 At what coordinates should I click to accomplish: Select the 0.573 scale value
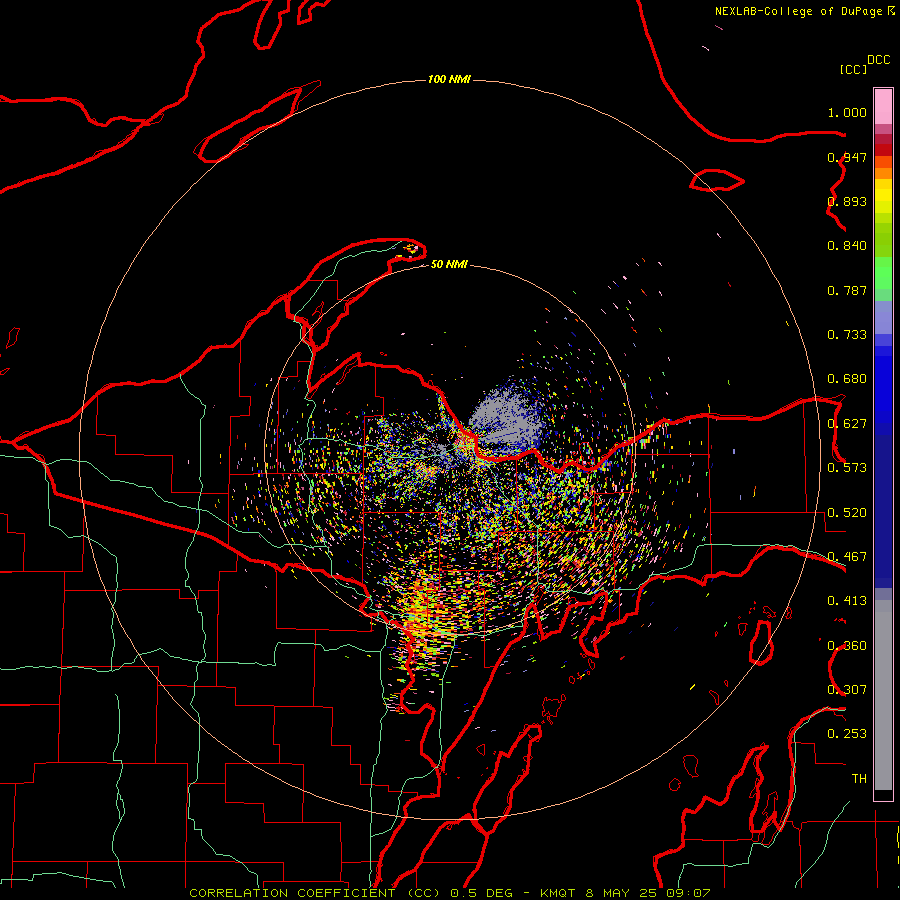tap(847, 468)
